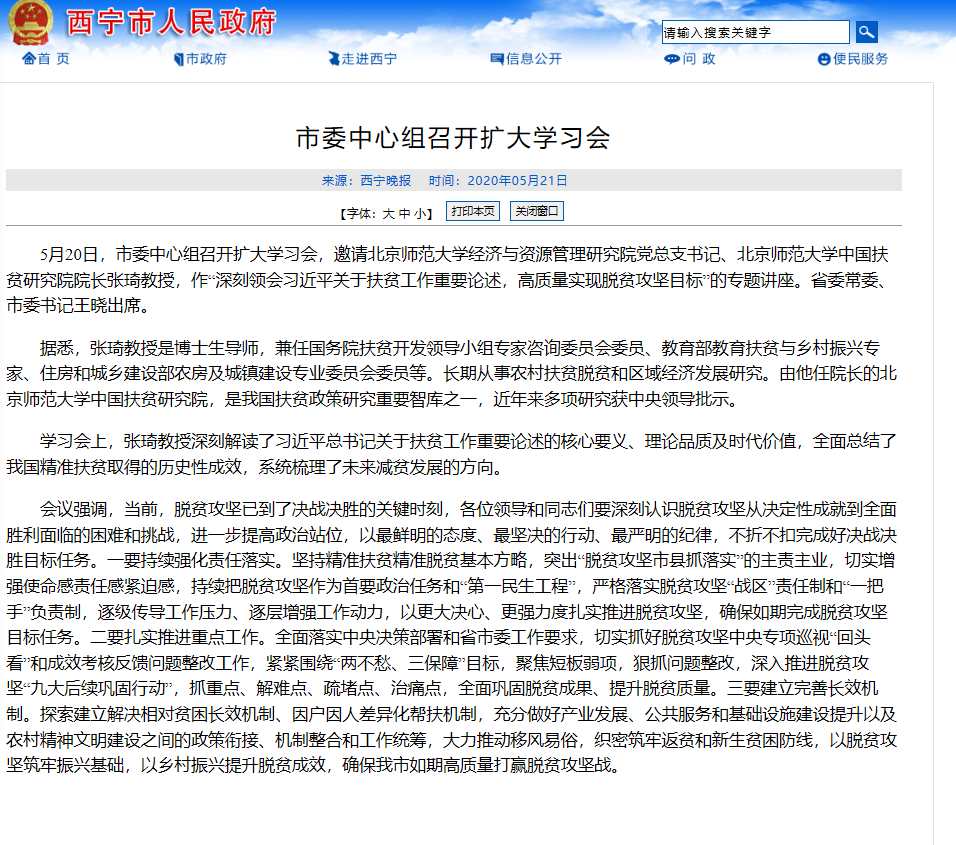This screenshot has width=956, height=845.
Task: Go to the 便民服务 navigation section
Action: 860,59
